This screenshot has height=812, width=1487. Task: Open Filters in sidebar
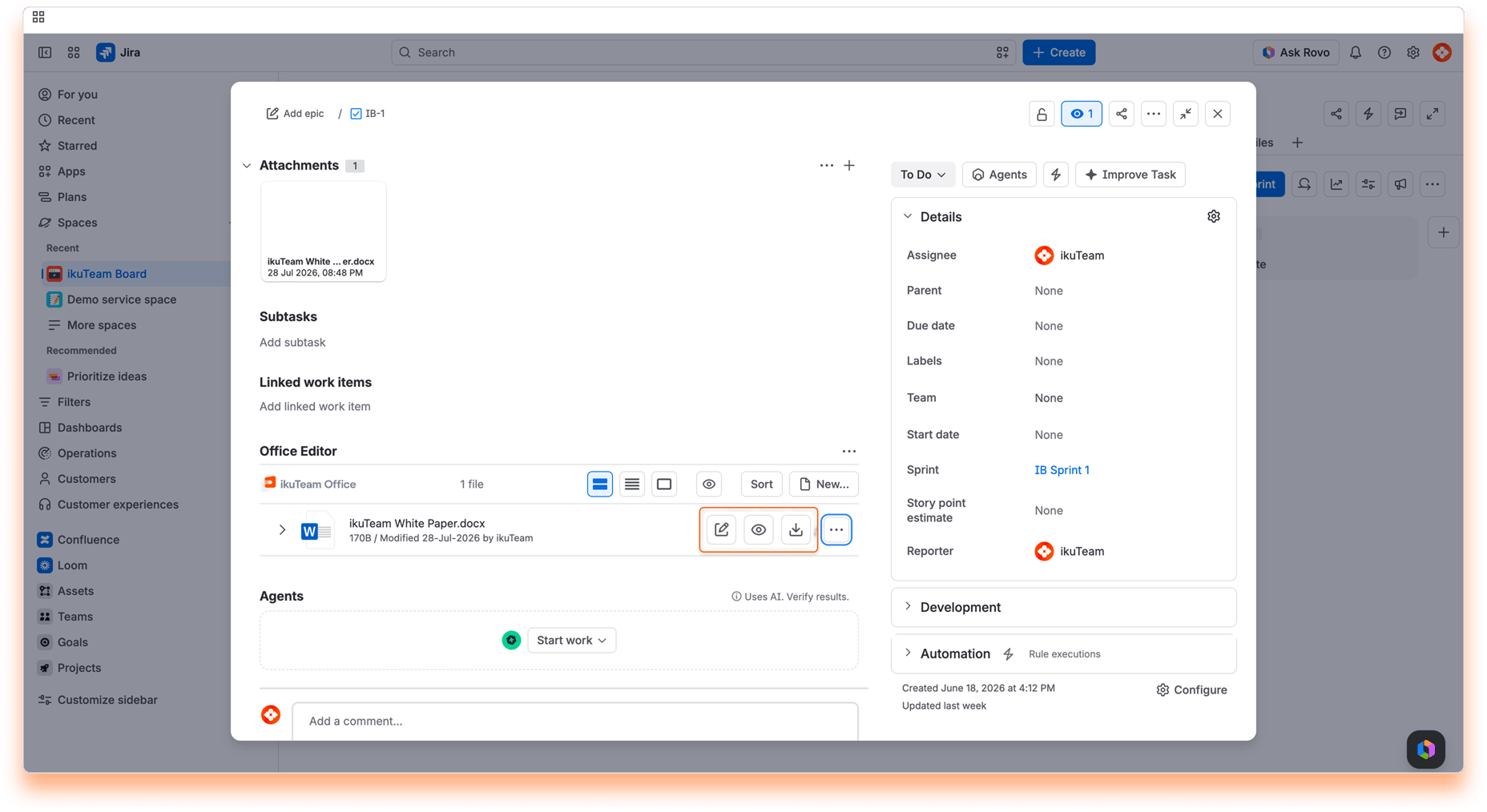coord(74,402)
